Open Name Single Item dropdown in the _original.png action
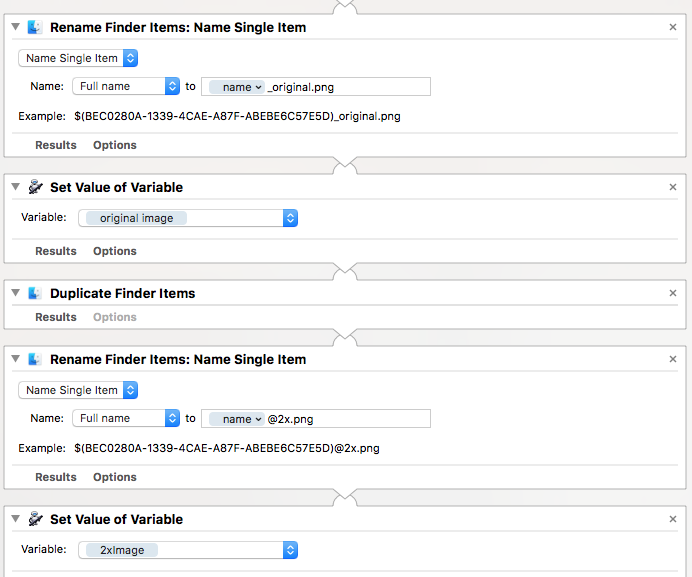Screen dimensions: 692x577 (78, 58)
